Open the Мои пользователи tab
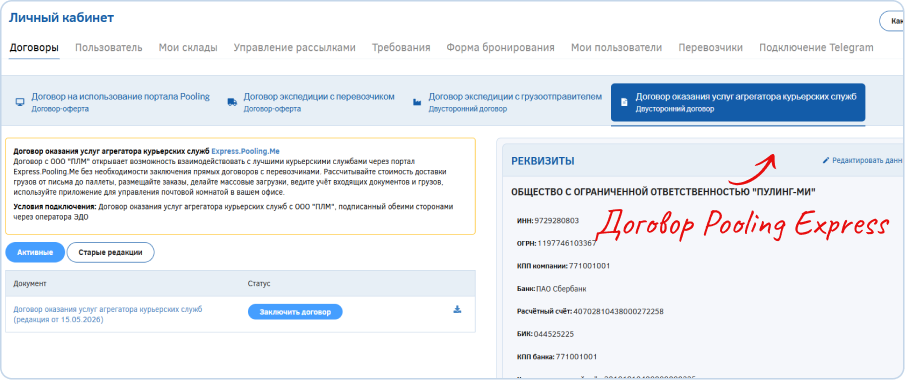905x380 pixels. 616,47
